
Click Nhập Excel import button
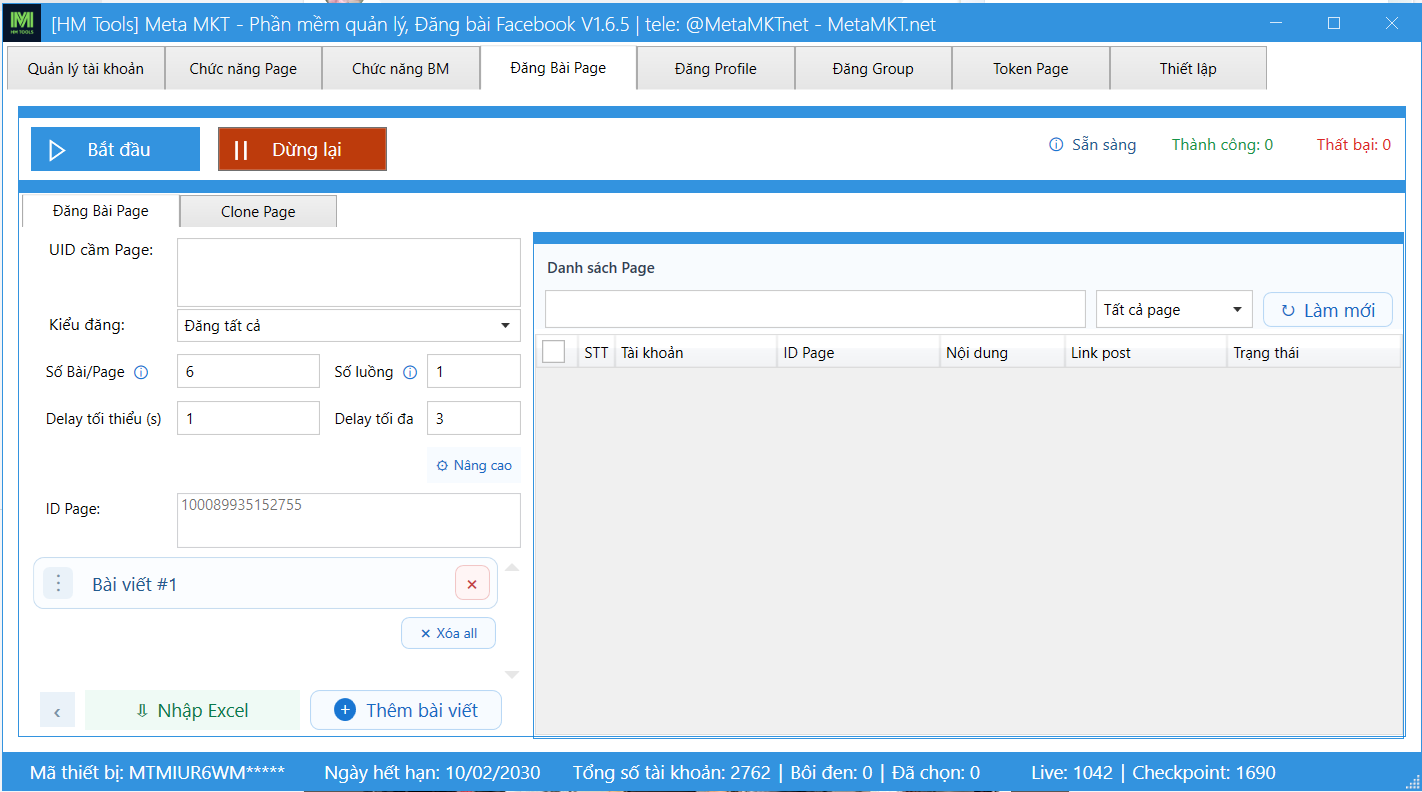[192, 710]
